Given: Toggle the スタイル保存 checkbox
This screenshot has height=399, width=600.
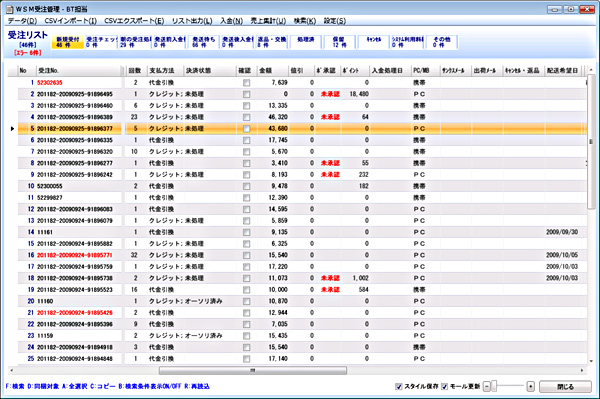Looking at the screenshot, I should (x=398, y=387).
